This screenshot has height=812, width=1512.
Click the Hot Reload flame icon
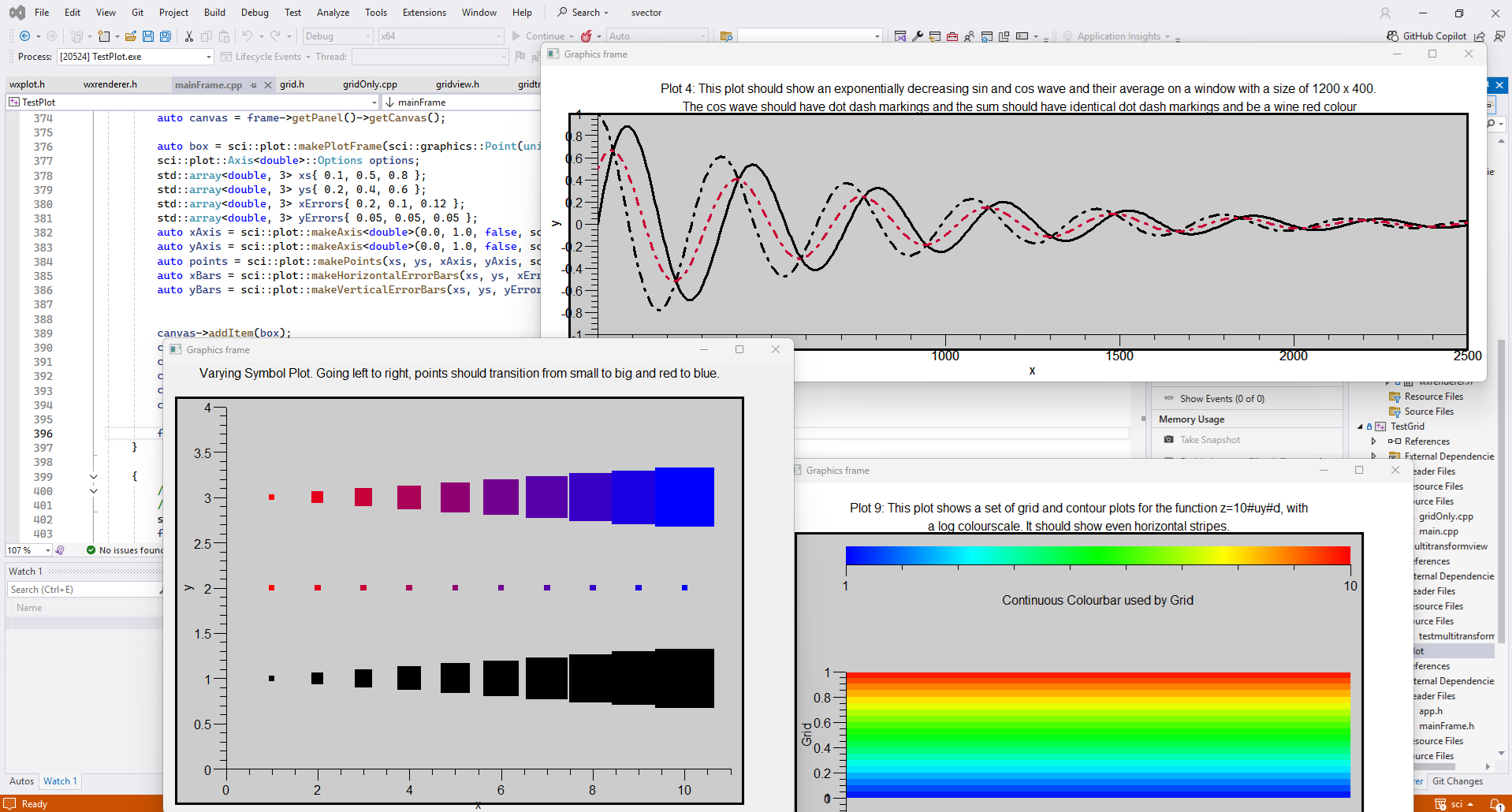(586, 36)
